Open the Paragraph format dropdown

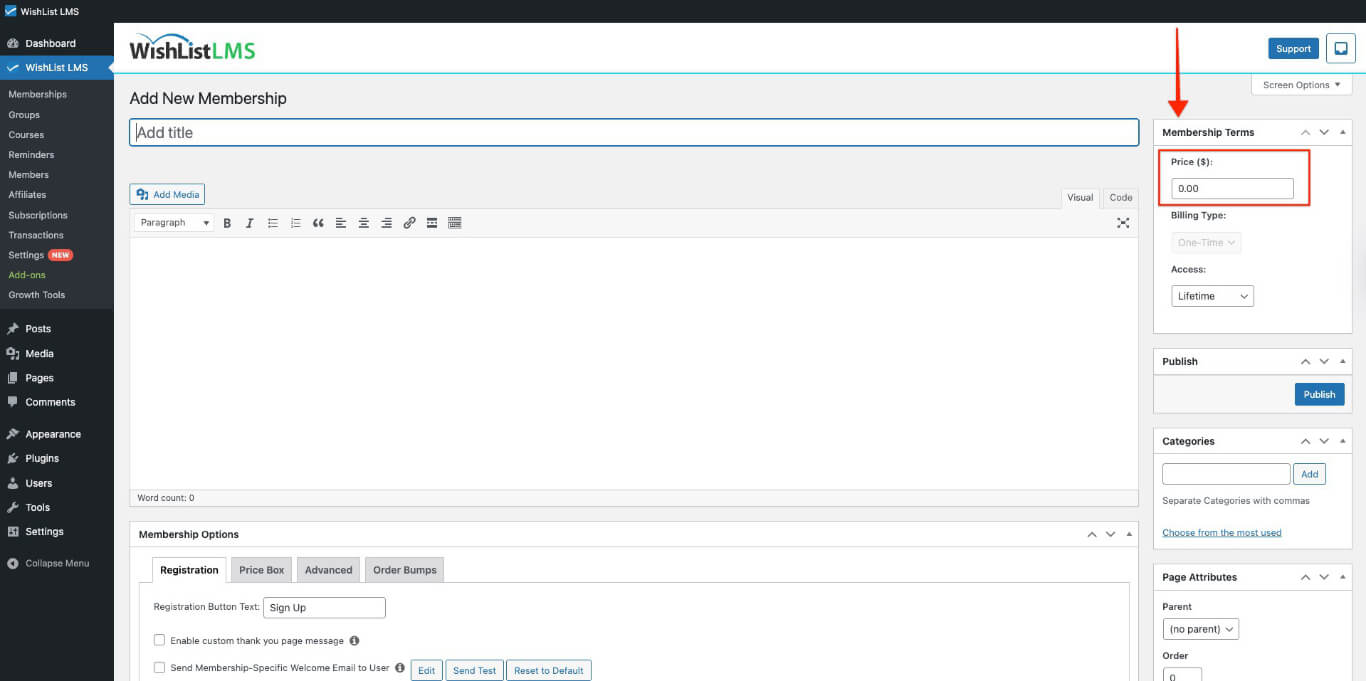[174, 223]
